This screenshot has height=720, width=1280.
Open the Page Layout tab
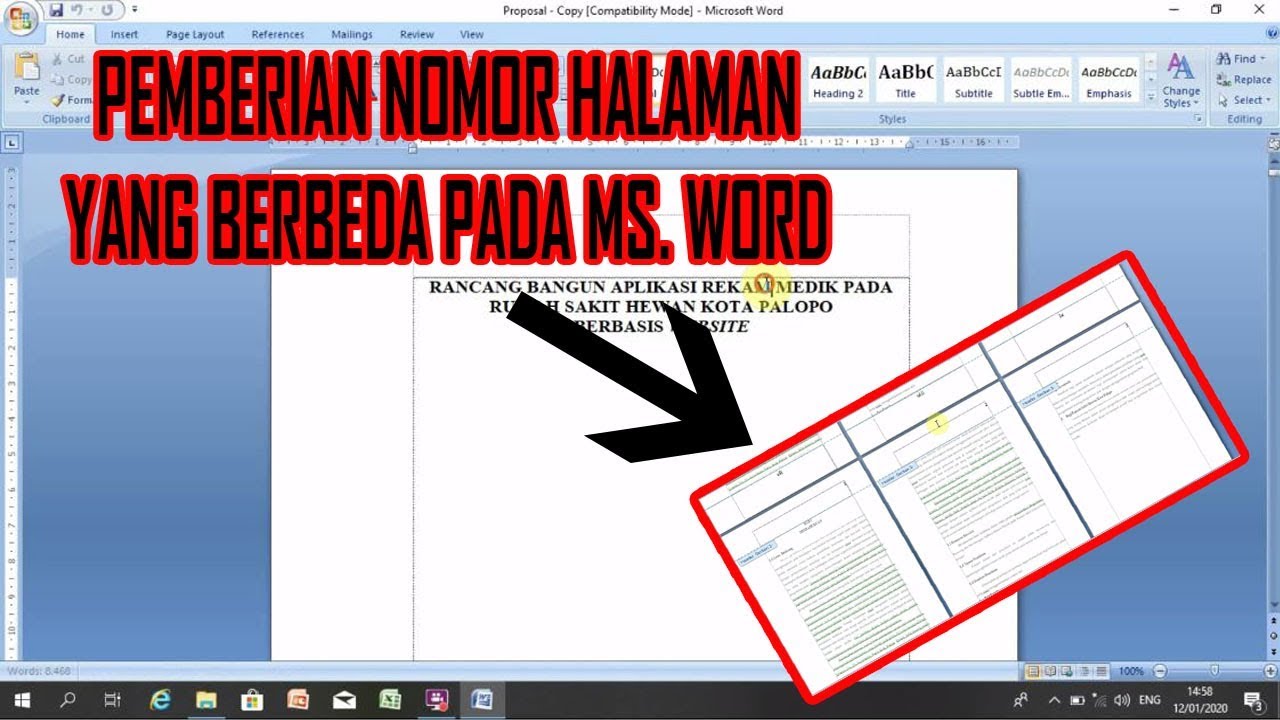195,34
